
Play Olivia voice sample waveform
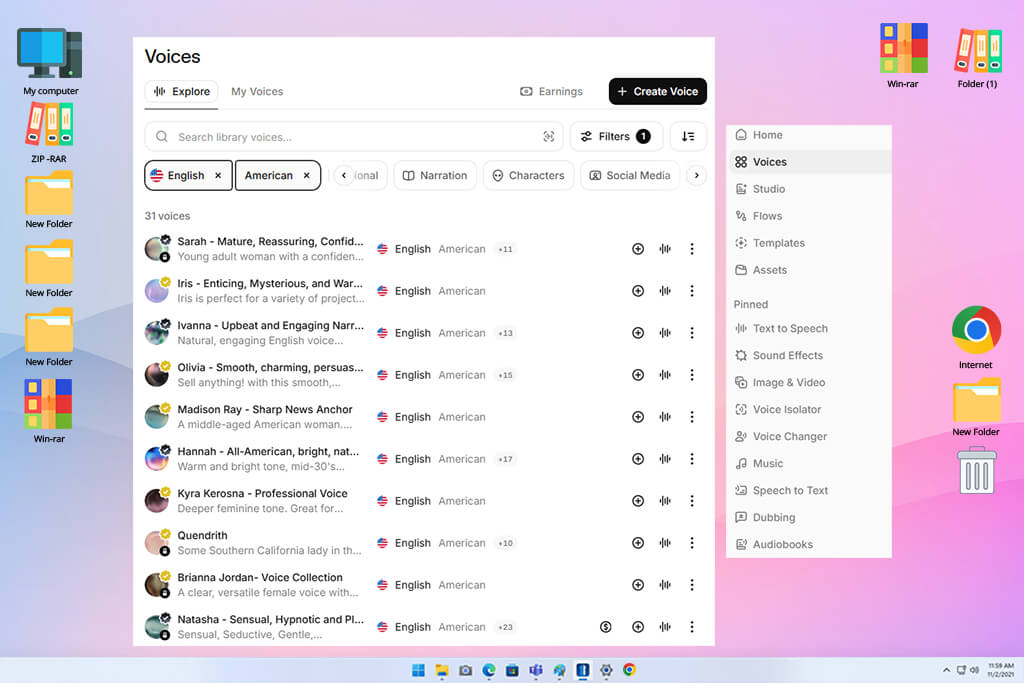pyautogui.click(x=665, y=375)
